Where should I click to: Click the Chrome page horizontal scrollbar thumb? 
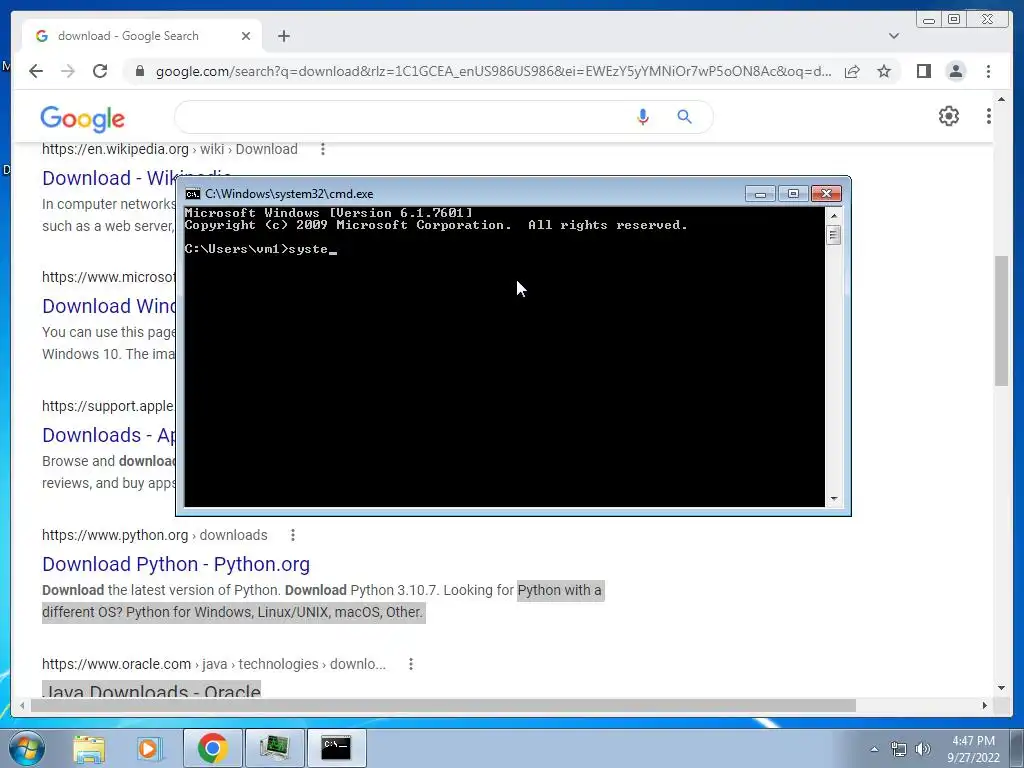pos(443,705)
